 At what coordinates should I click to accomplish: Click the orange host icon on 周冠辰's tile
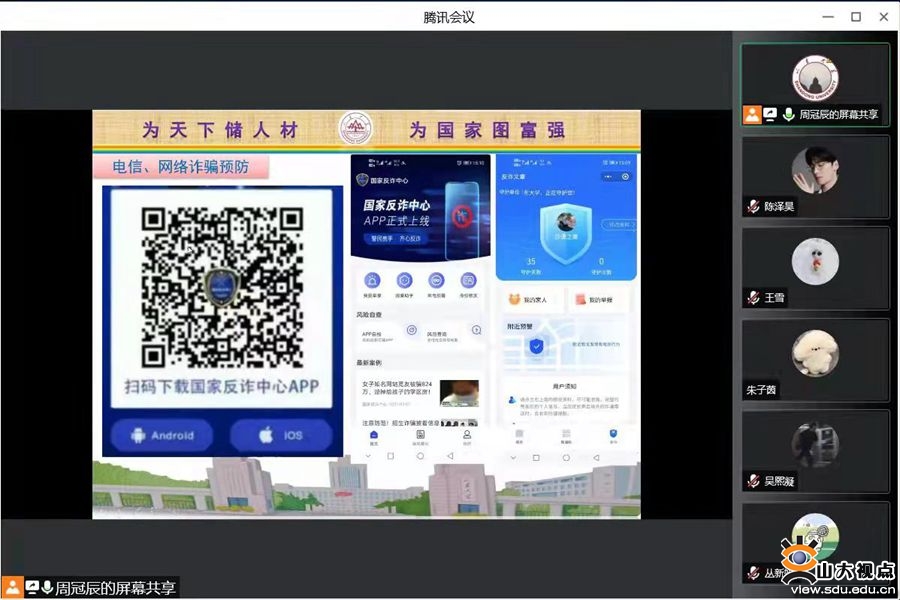pos(752,115)
